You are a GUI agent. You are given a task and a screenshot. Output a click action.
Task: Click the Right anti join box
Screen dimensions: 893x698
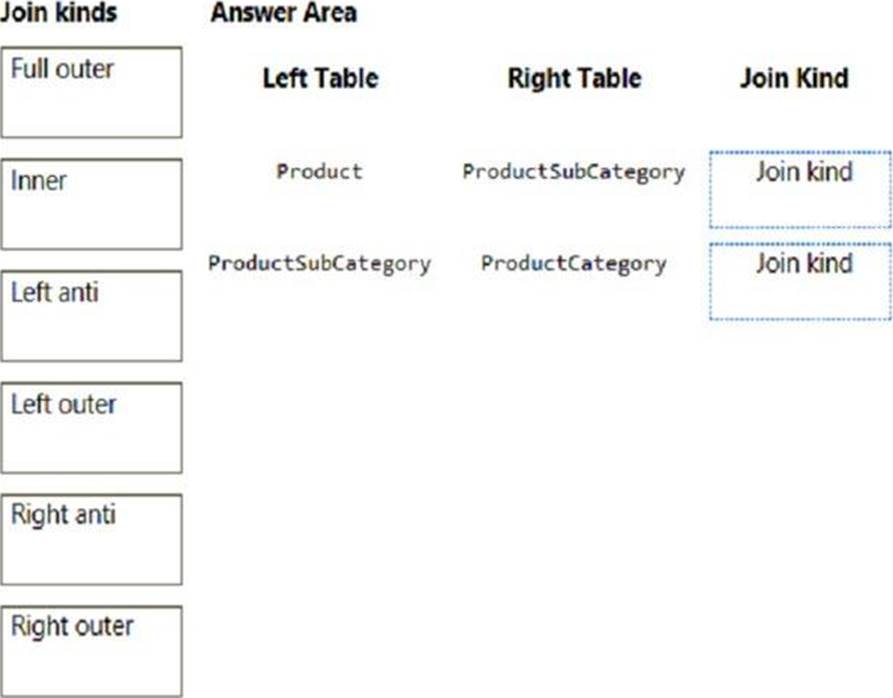tap(92, 539)
